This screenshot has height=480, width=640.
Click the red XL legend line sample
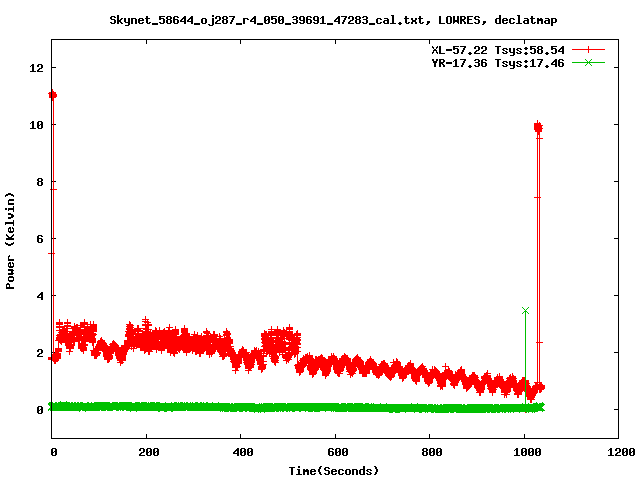(x=588, y=50)
